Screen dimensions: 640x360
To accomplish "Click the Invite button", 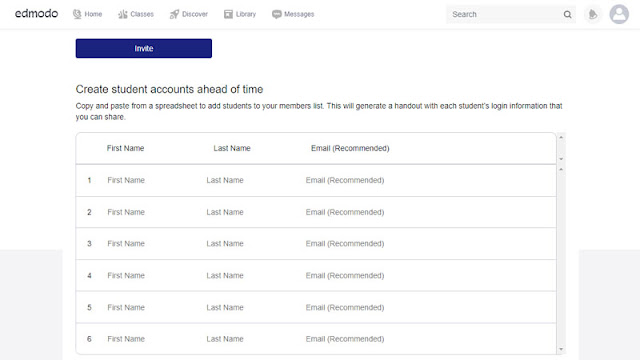I will click(x=144, y=48).
